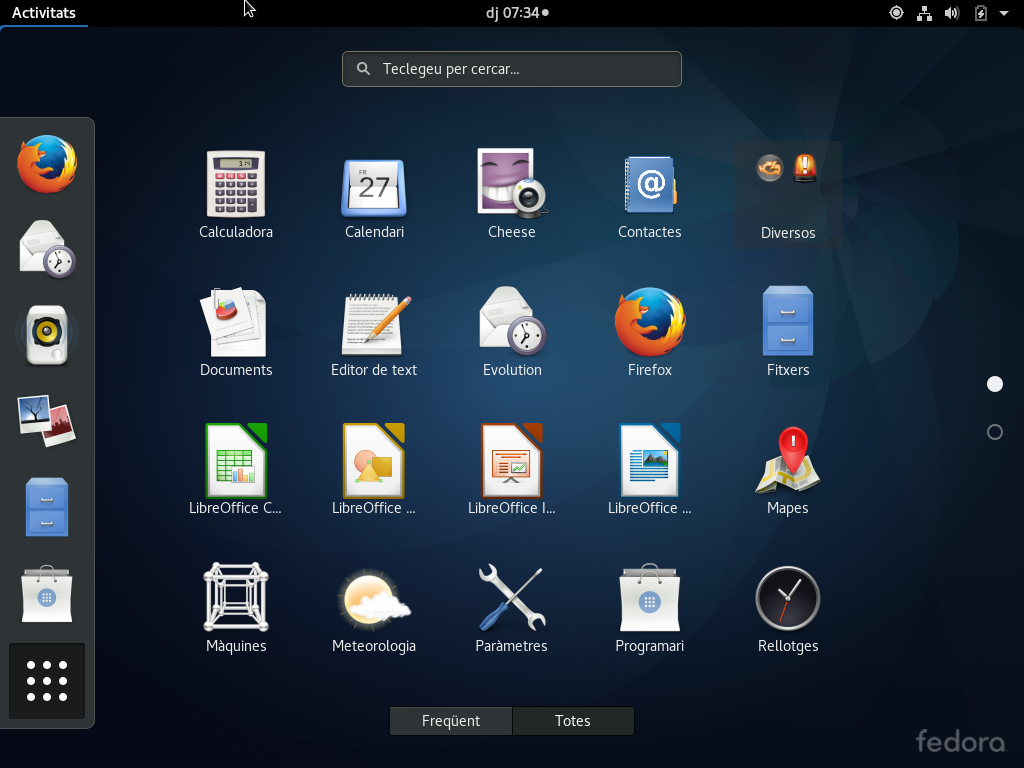
Task: Switch to the Freqüent tab
Action: (x=451, y=721)
